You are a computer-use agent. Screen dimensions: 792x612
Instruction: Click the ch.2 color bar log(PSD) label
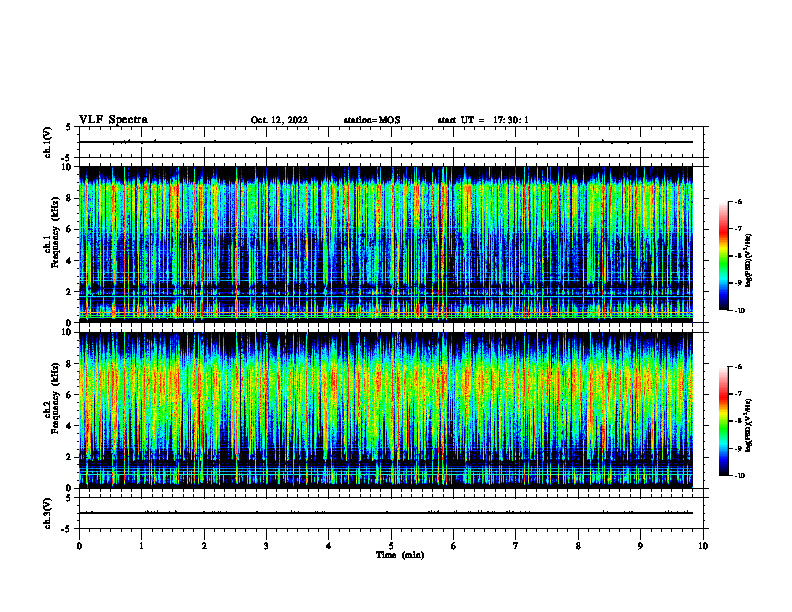[748, 425]
